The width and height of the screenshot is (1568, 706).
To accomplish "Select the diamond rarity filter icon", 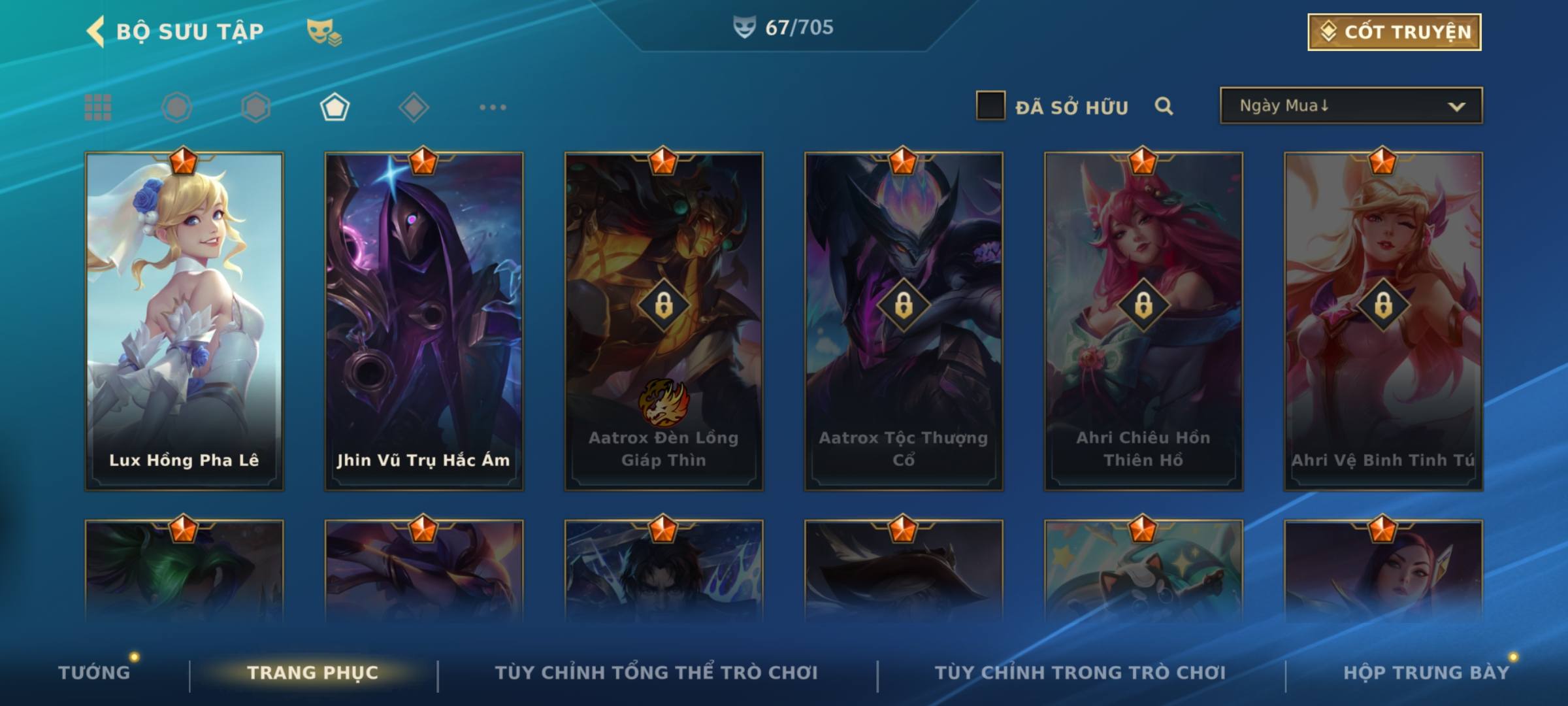I will tap(414, 107).
